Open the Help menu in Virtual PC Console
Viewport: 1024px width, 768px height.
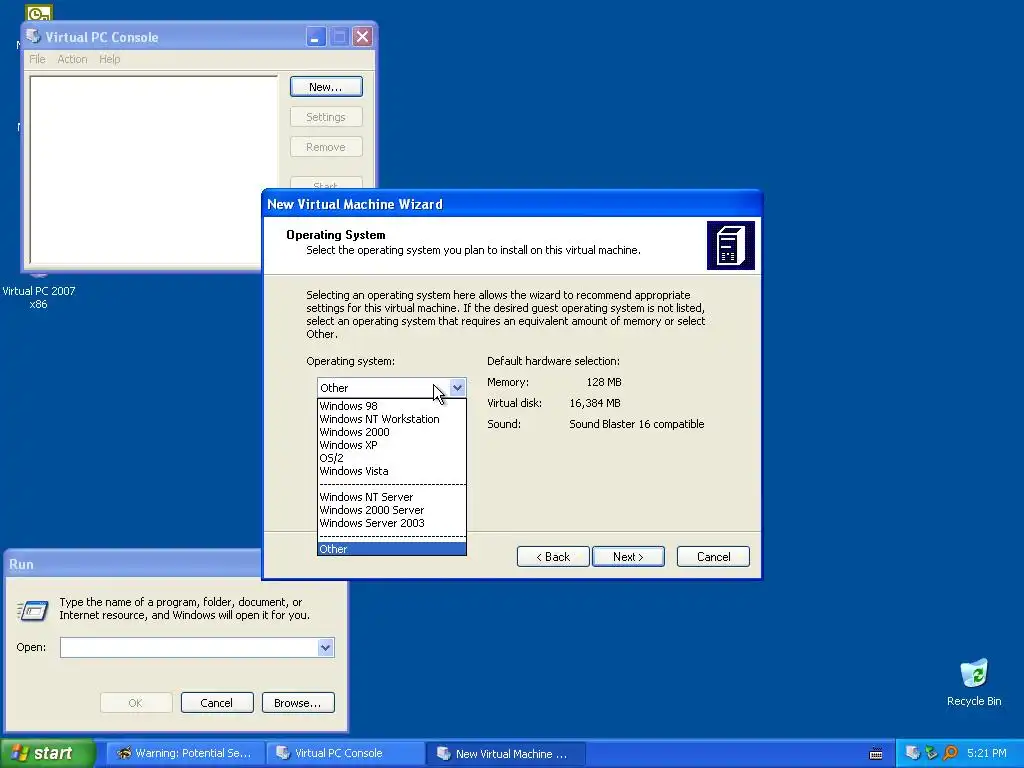pyautogui.click(x=110, y=59)
